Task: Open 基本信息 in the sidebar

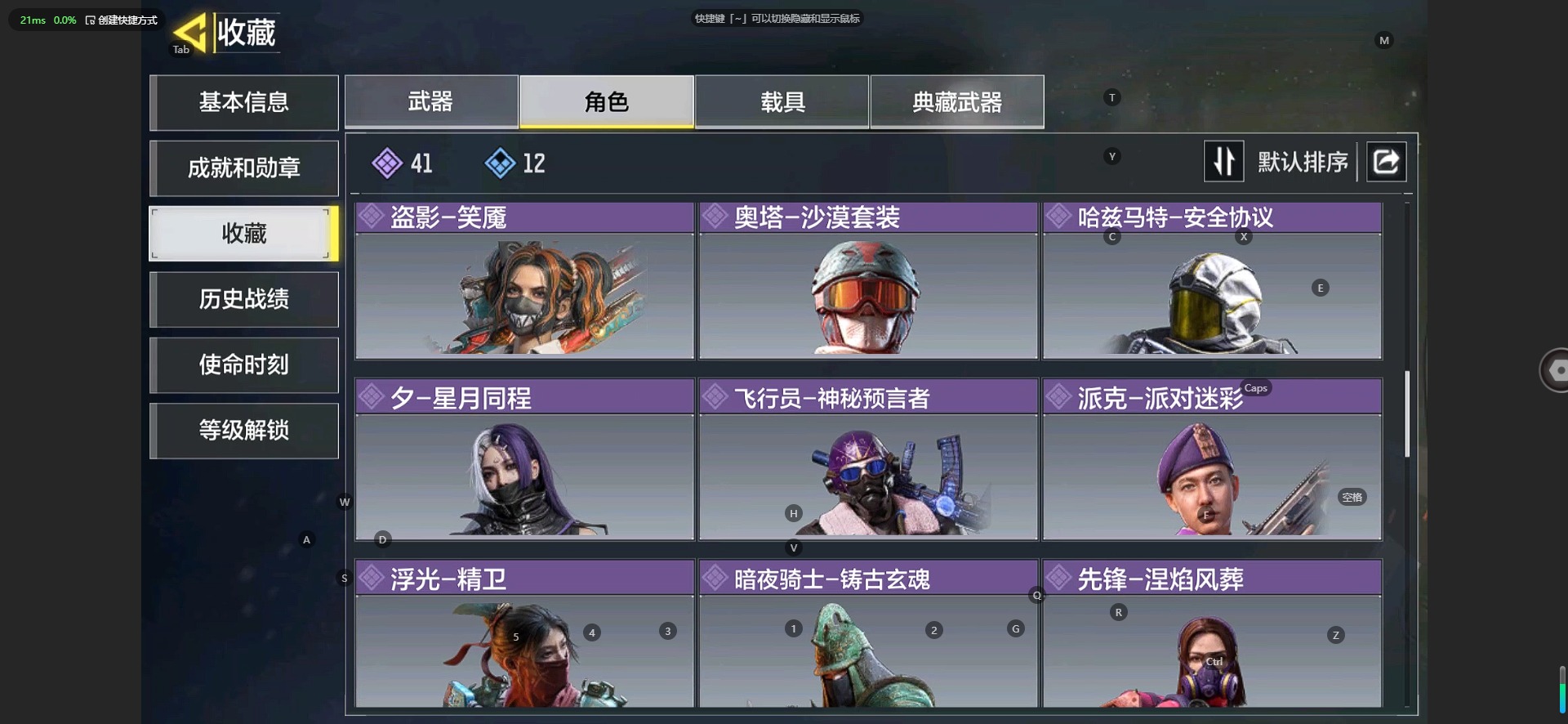Action: (x=243, y=102)
